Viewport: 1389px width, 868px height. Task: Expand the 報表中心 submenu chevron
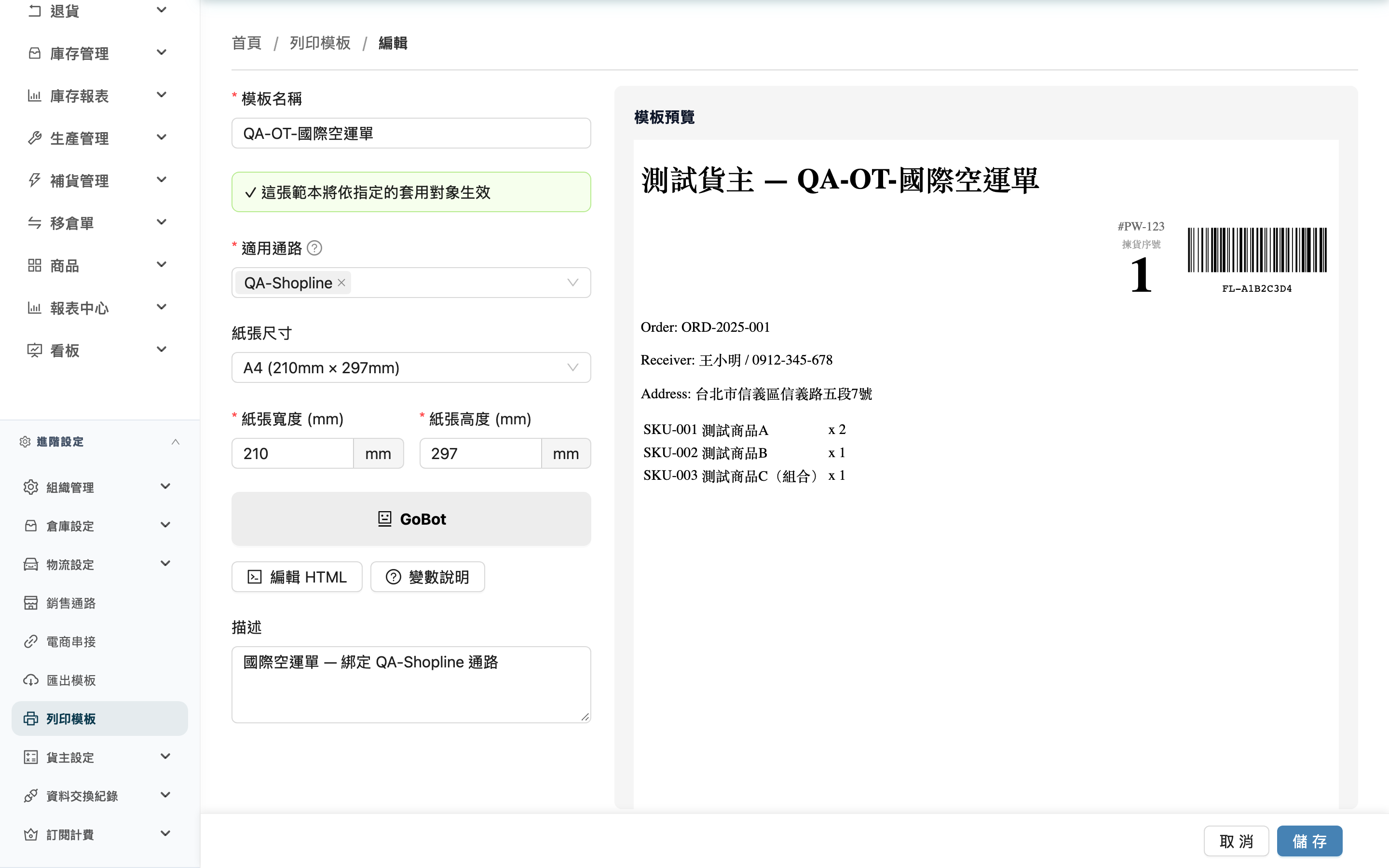162,307
